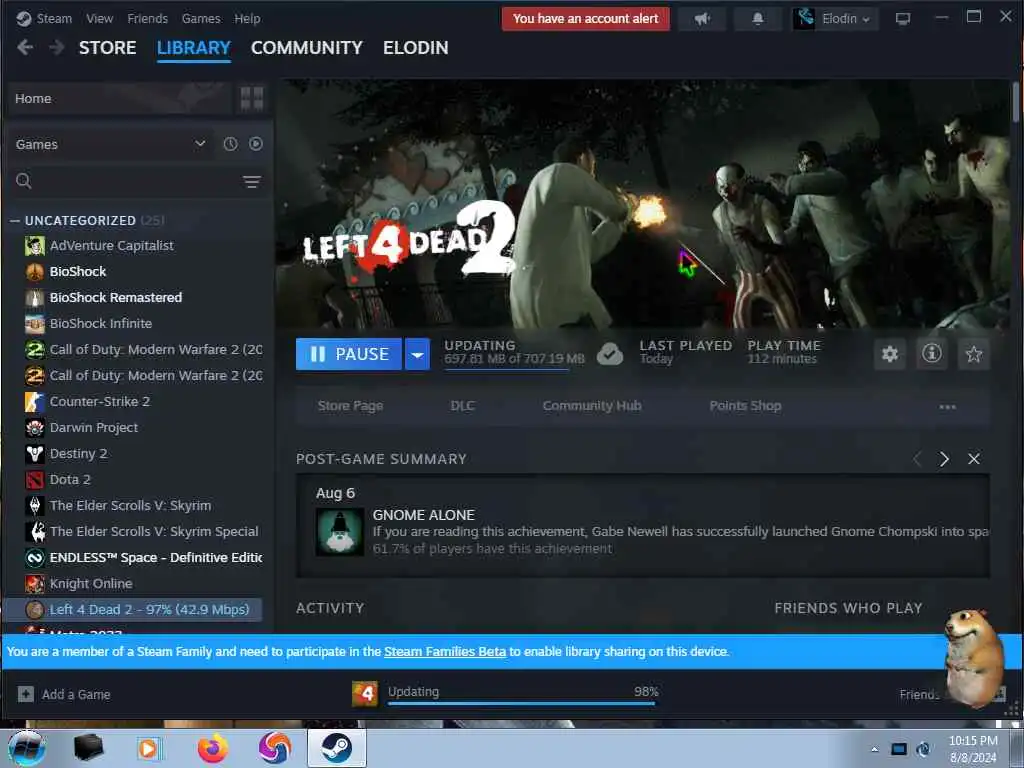This screenshot has width=1024, height=768.
Task: Switch to the Library tab
Action: [x=193, y=48]
